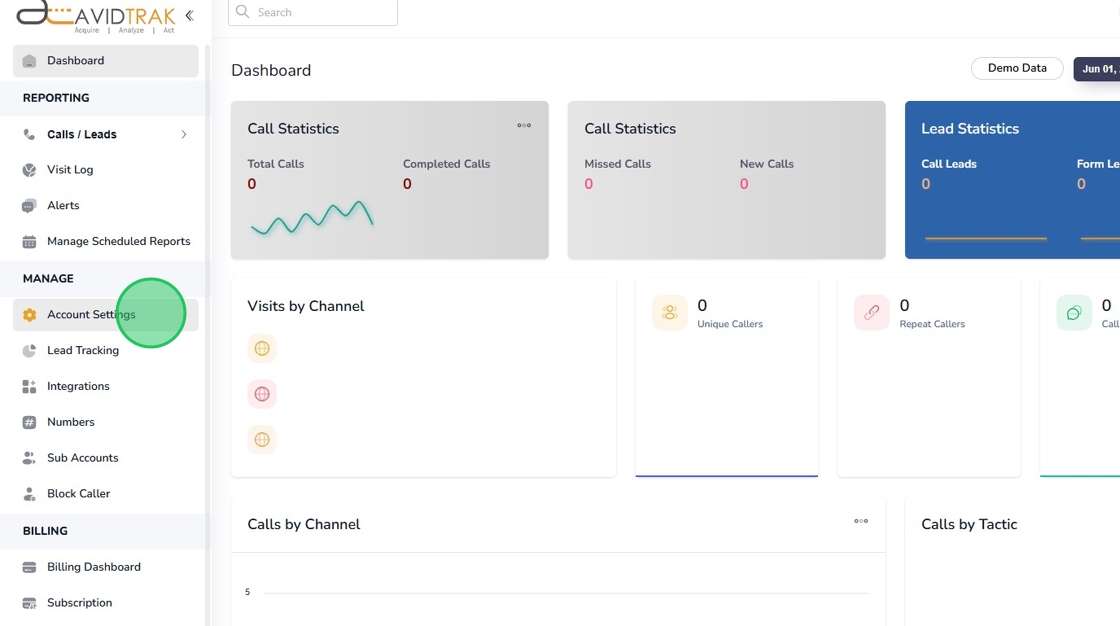
Task: Click the Manage Scheduled Reports calendar icon
Action: (x=29, y=242)
